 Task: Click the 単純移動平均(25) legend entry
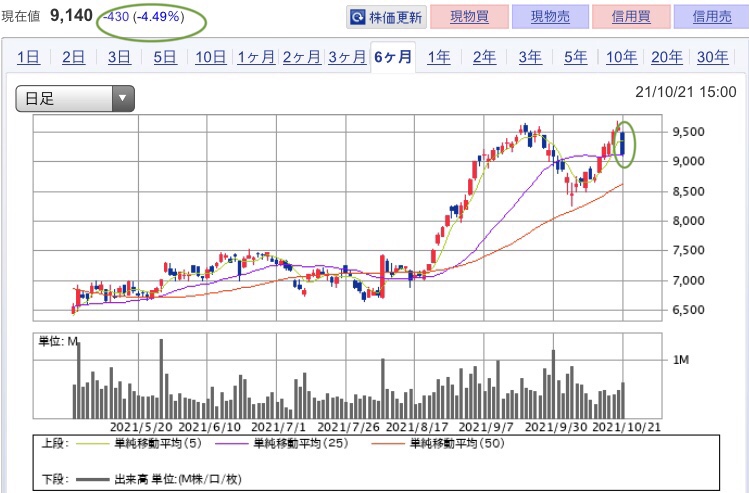click(282, 444)
